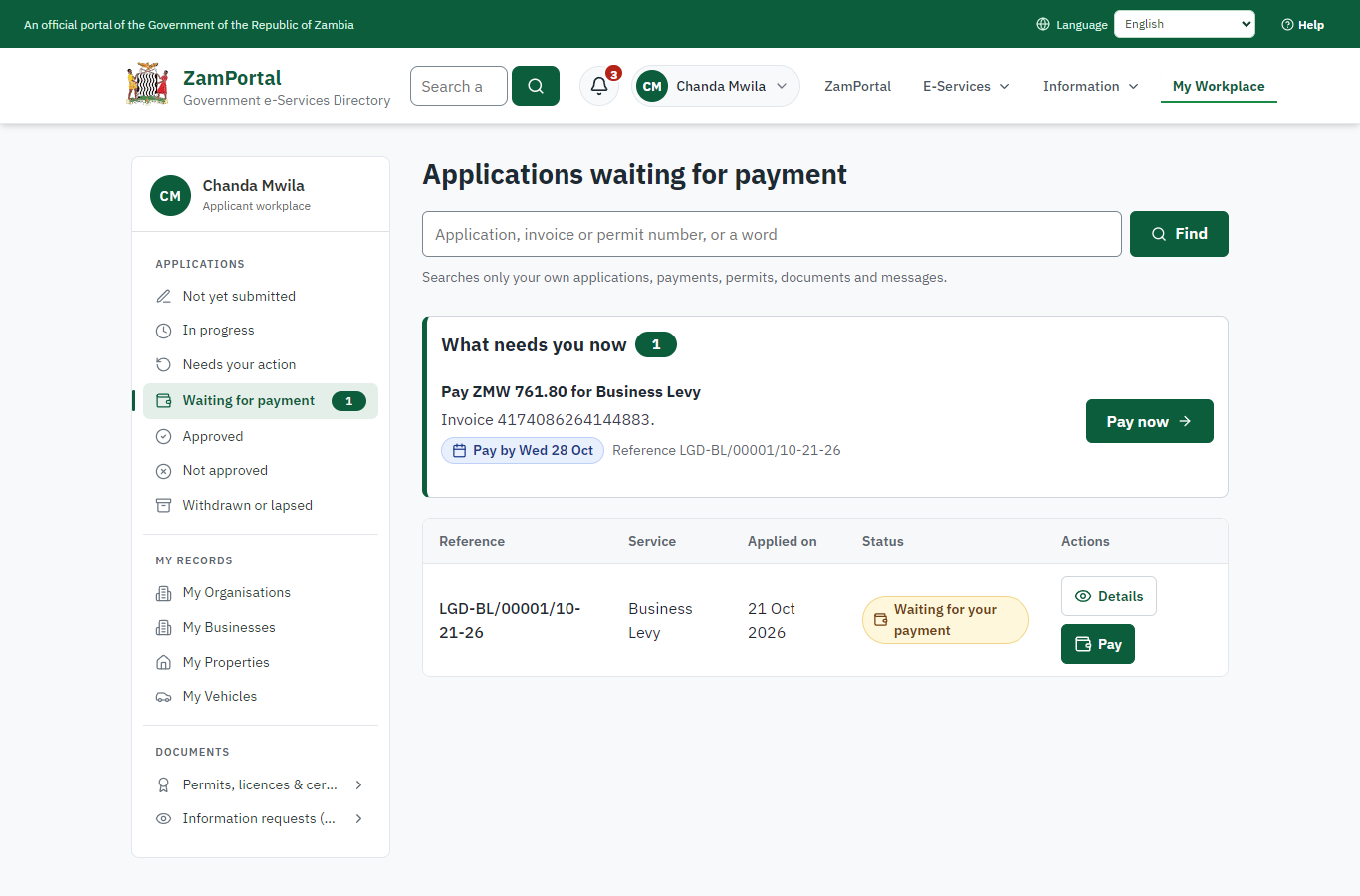
Task: Click the ZamPortal site title
Action: pos(232,77)
